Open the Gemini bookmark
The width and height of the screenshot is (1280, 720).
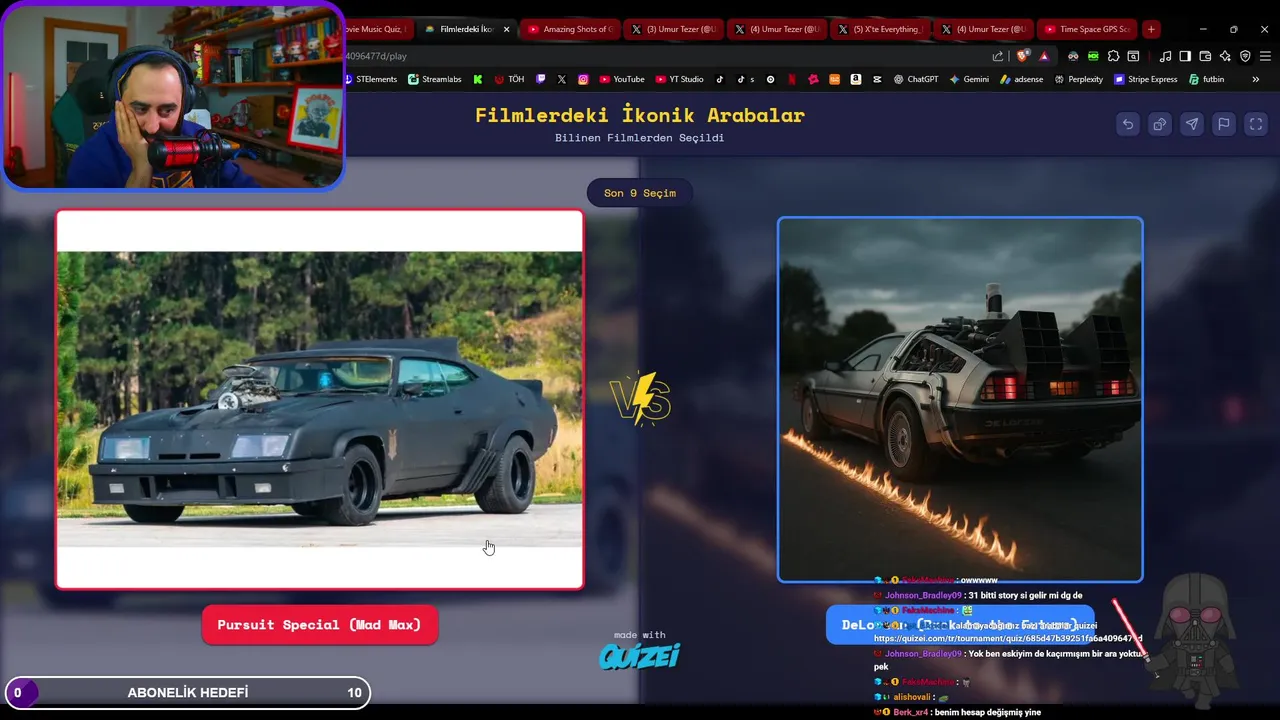pyautogui.click(x=969, y=79)
